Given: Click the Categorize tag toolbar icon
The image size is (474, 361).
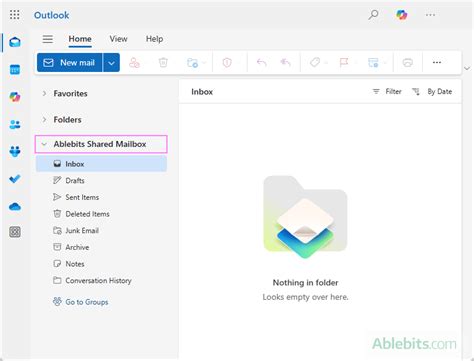Looking at the screenshot, I should (315, 62).
